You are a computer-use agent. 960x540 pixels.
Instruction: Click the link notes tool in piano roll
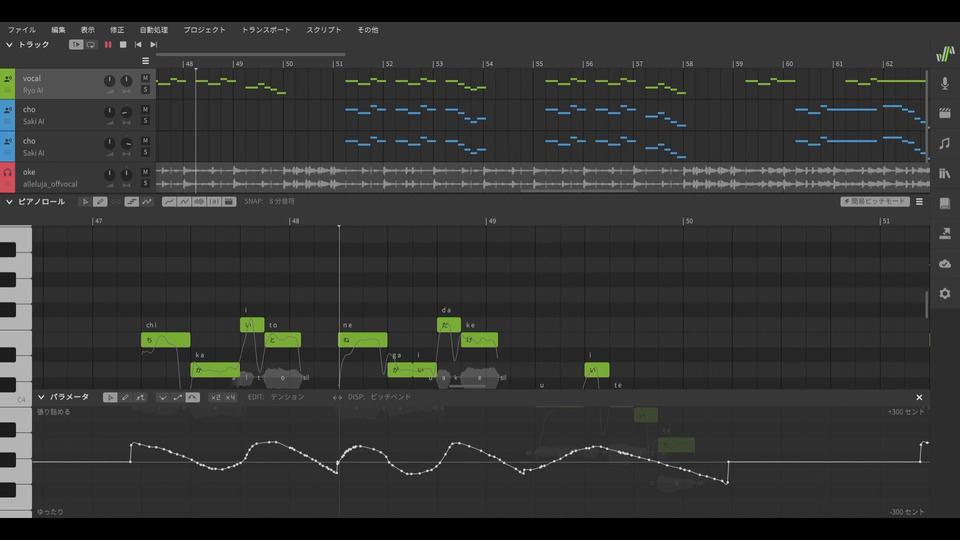click(x=115, y=201)
